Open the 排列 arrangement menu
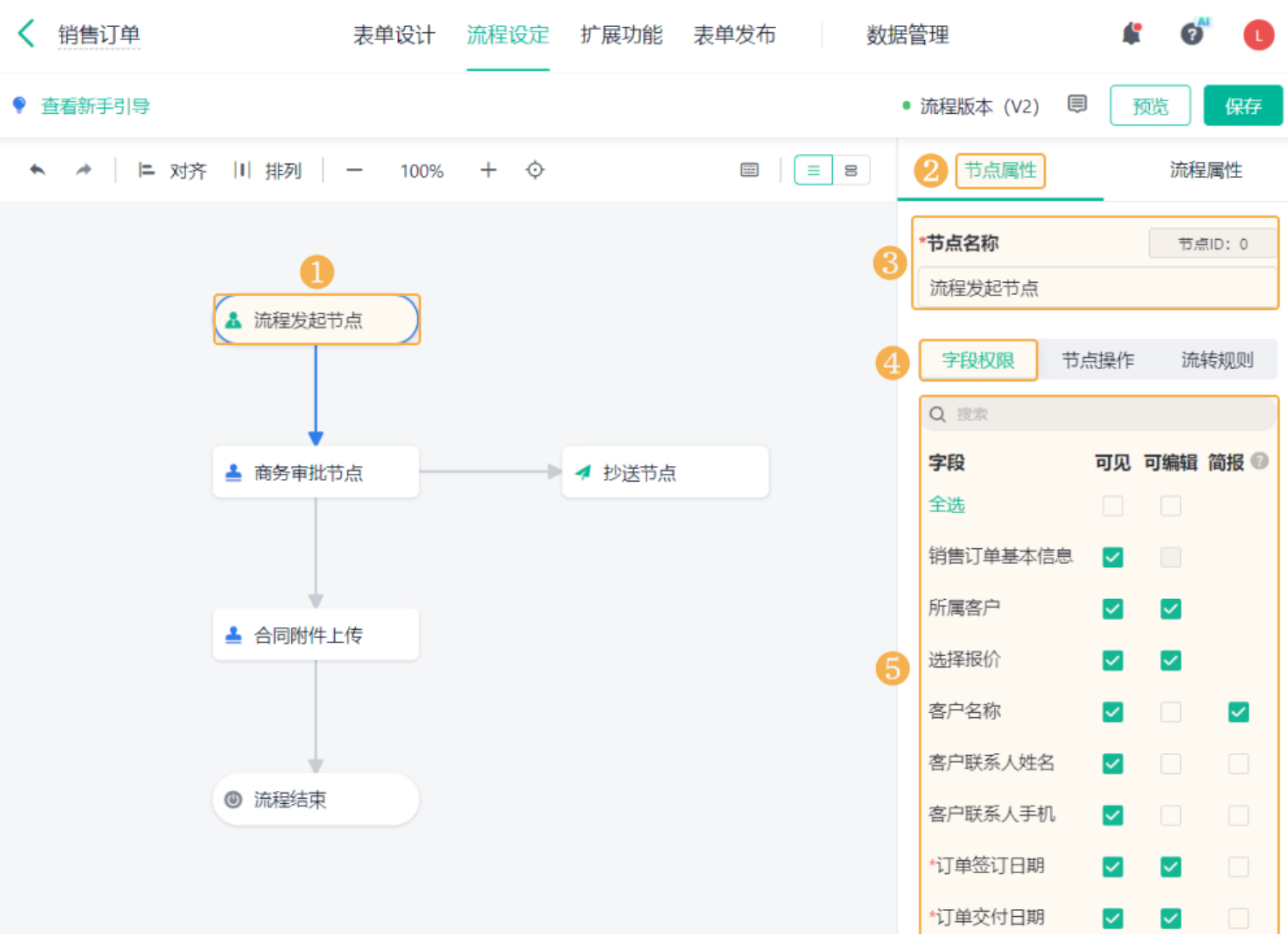This screenshot has width=1288, height=934. coord(268,170)
